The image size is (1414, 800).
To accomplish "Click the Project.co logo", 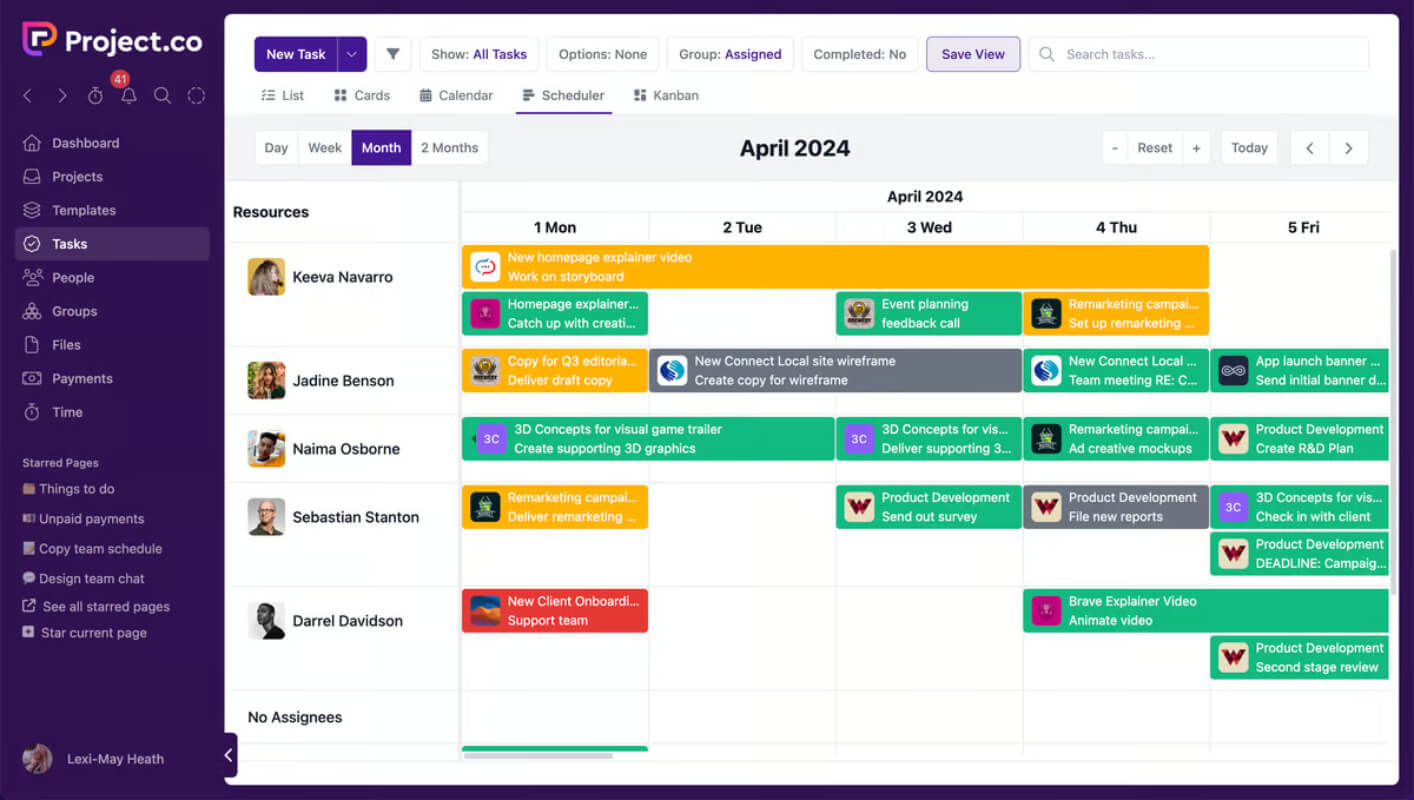I will click(x=112, y=40).
